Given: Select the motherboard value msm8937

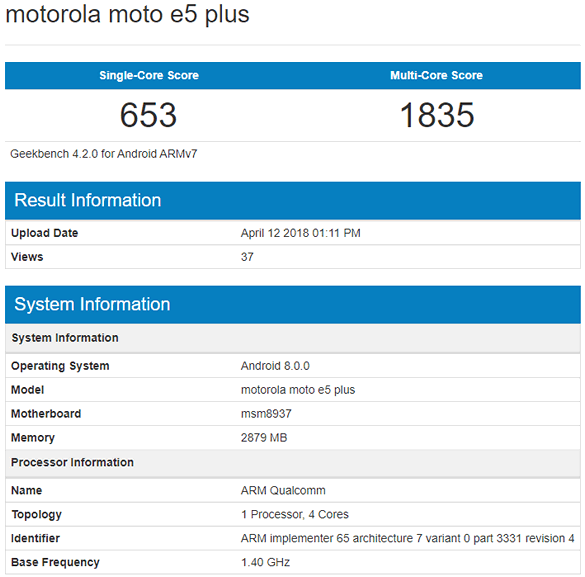Looking at the screenshot, I should (266, 414).
